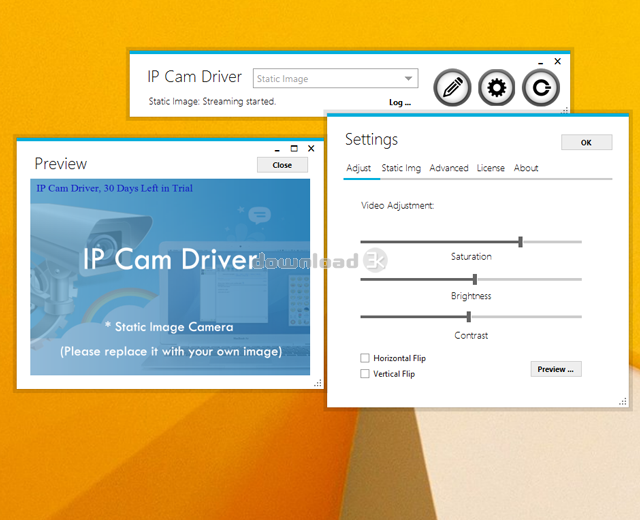Open the Advanced settings tab

coord(449,168)
